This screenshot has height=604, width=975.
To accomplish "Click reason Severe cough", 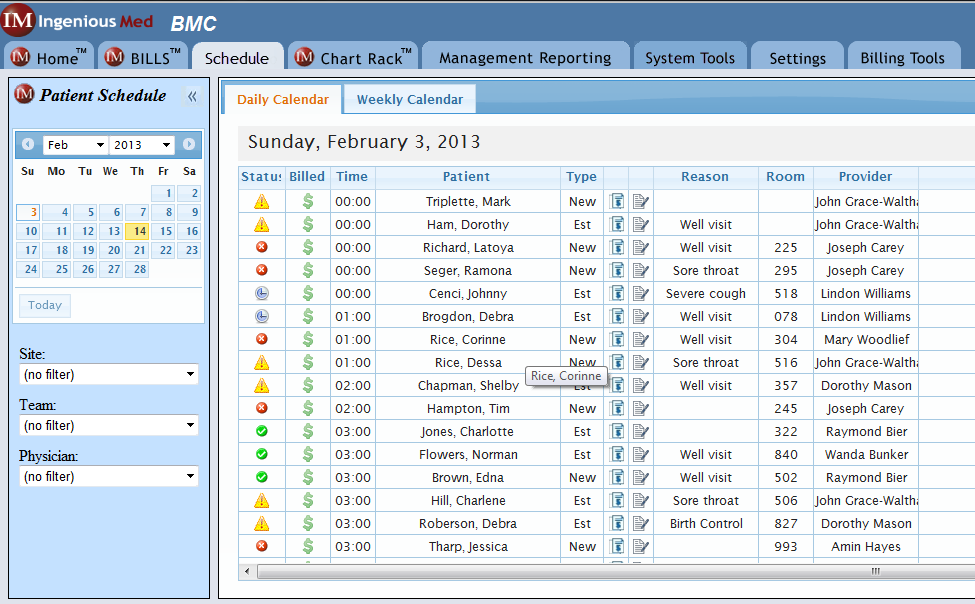I will click(706, 294).
